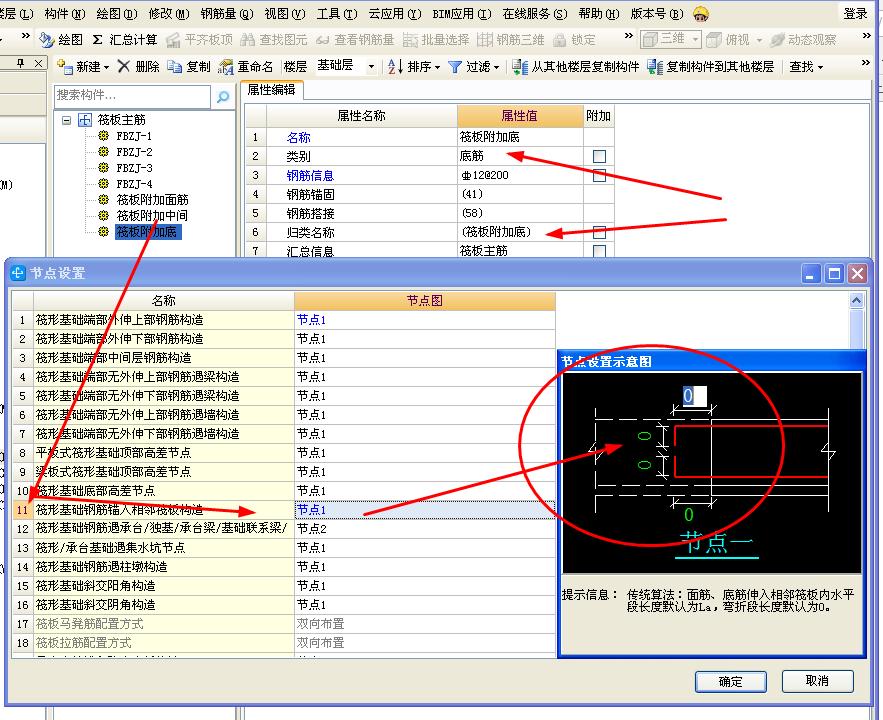Click the 属性值 column header
The height and width of the screenshot is (720, 883).
point(520,116)
